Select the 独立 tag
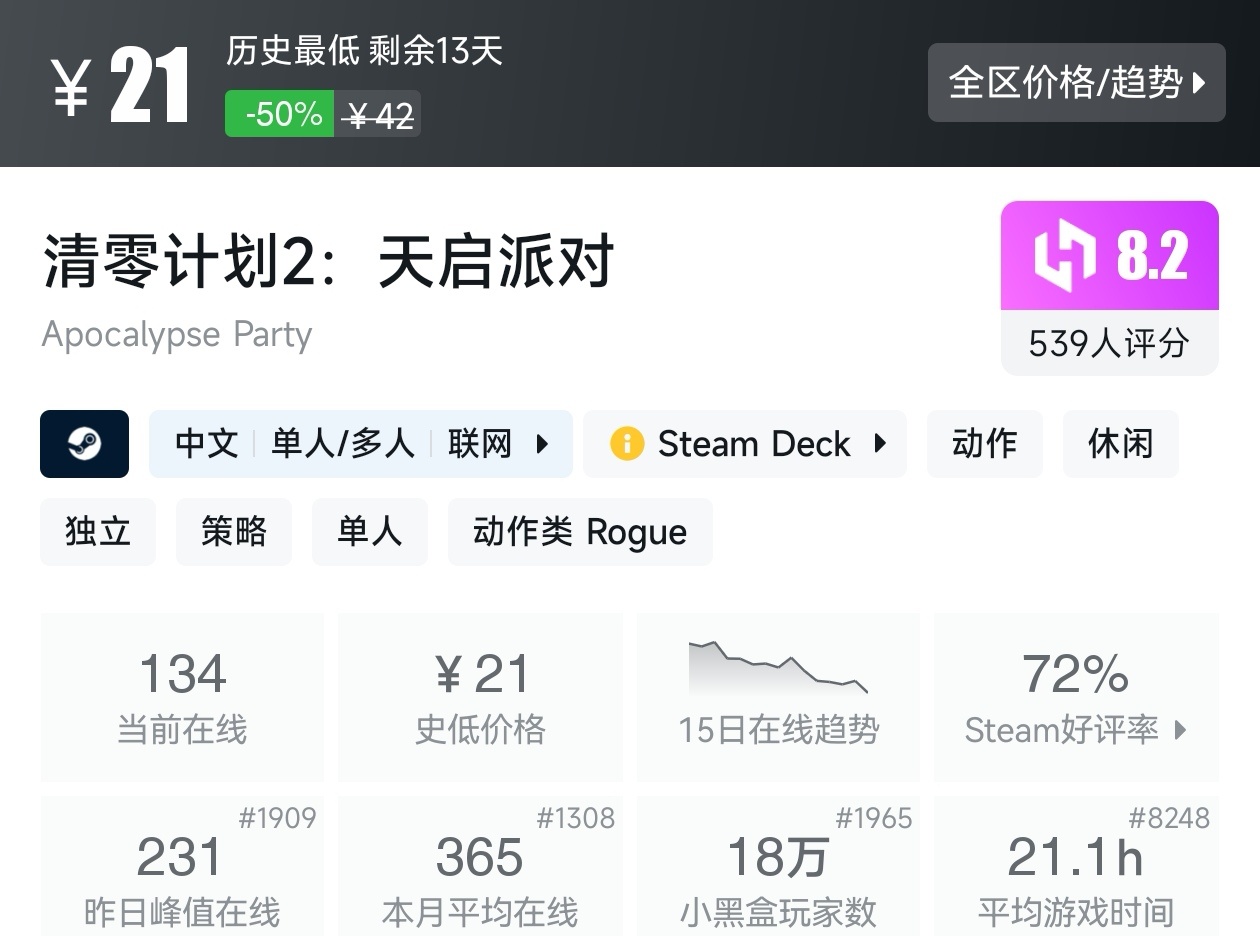1260x936 pixels. coord(98,531)
